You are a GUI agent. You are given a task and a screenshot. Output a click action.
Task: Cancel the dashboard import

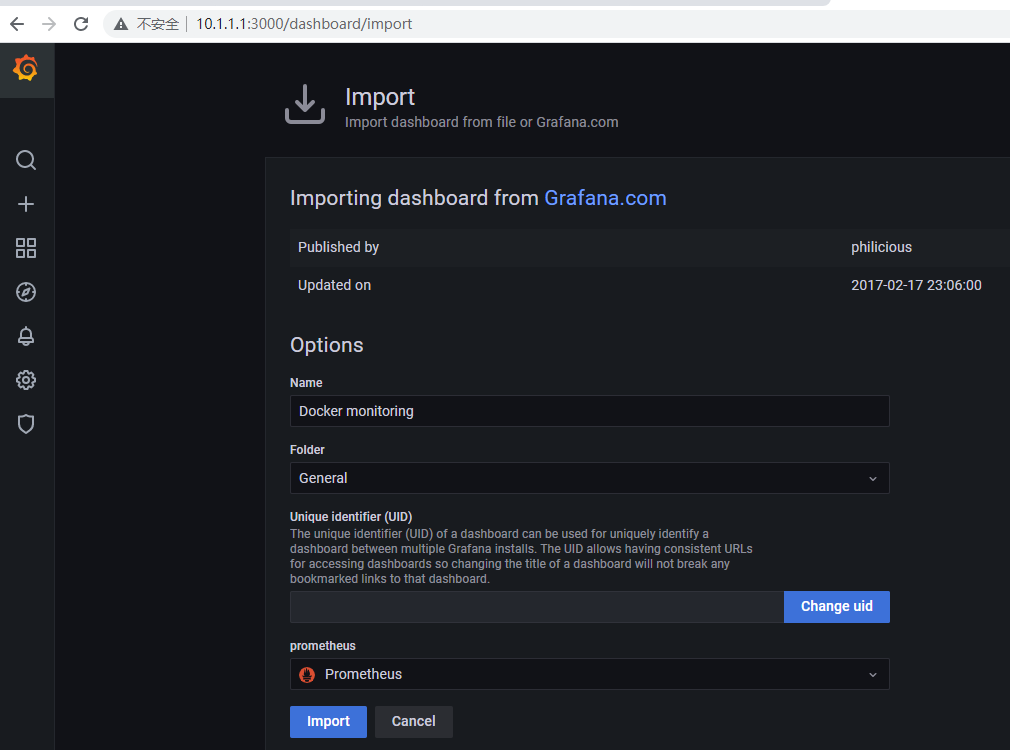click(414, 722)
